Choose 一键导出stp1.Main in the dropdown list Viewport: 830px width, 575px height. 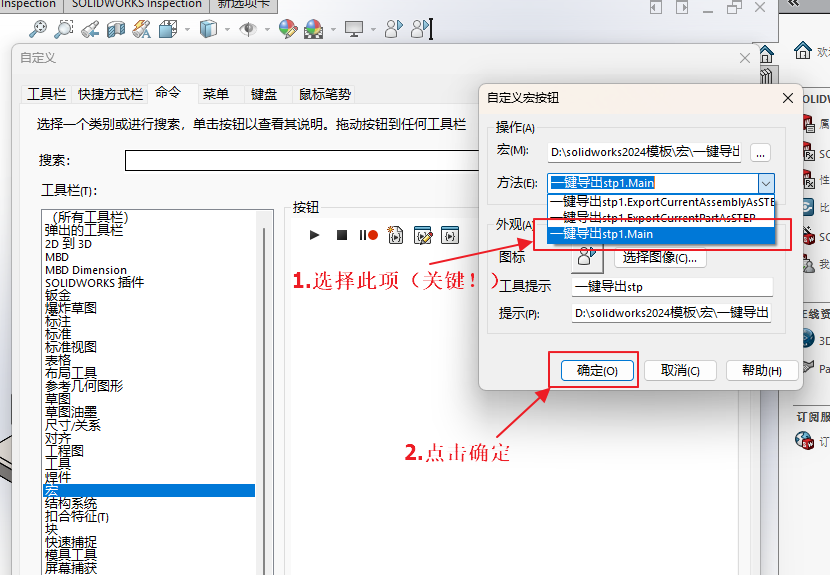click(x=660, y=234)
